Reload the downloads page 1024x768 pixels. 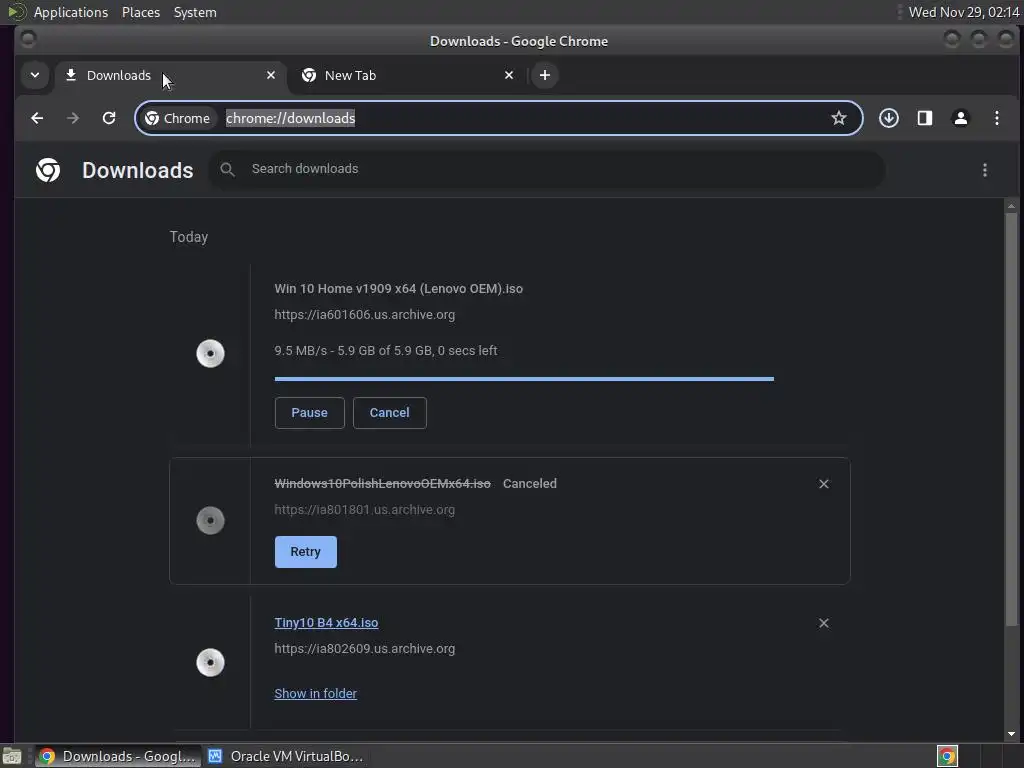pos(109,118)
